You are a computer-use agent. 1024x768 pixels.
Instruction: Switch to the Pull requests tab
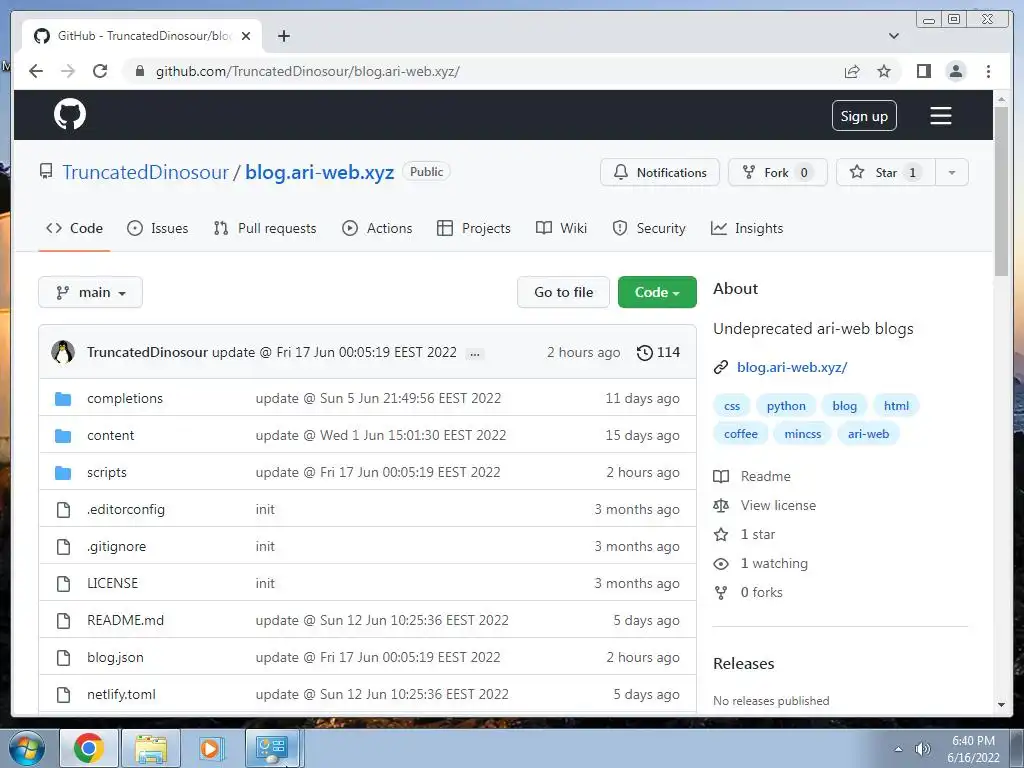[x=264, y=228]
